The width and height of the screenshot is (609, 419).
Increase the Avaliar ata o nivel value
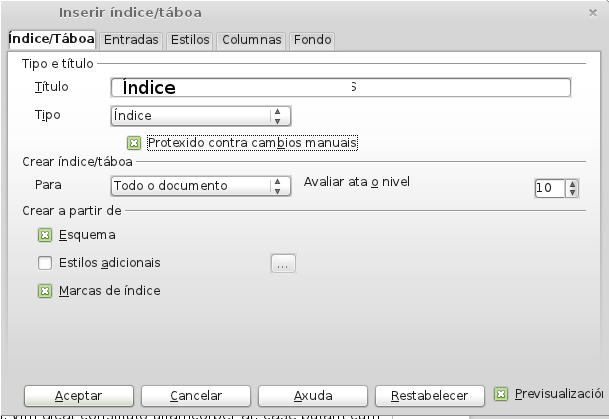(572, 183)
